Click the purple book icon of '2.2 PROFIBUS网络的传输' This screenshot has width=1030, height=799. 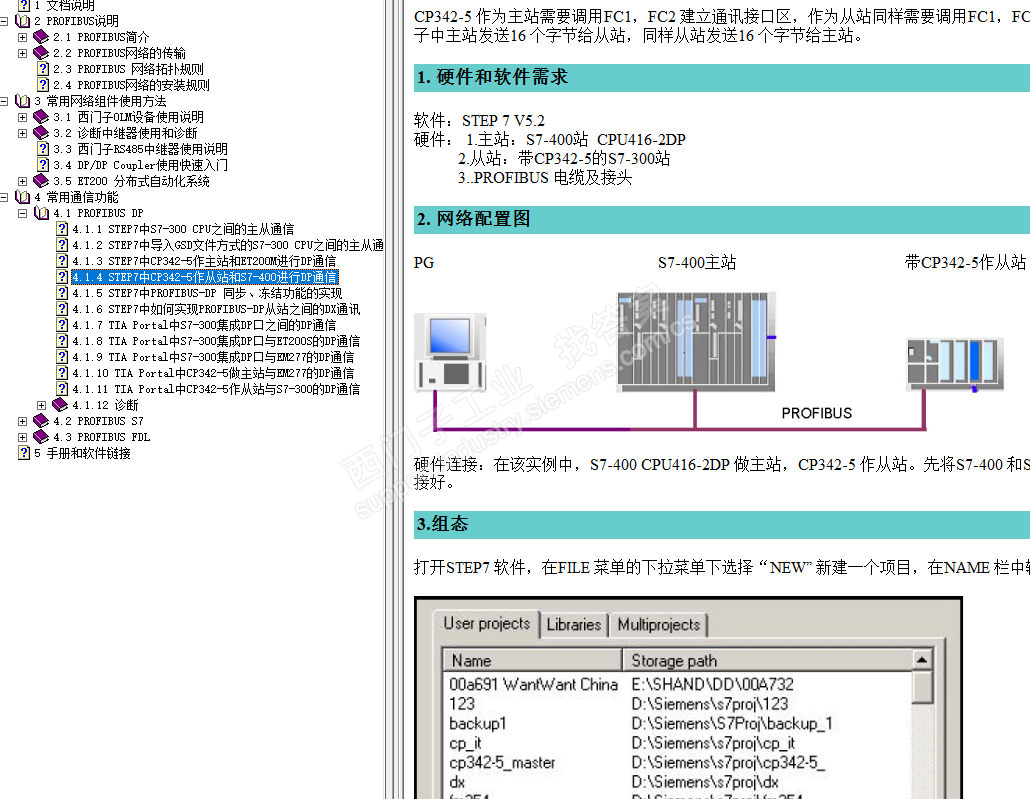41,53
